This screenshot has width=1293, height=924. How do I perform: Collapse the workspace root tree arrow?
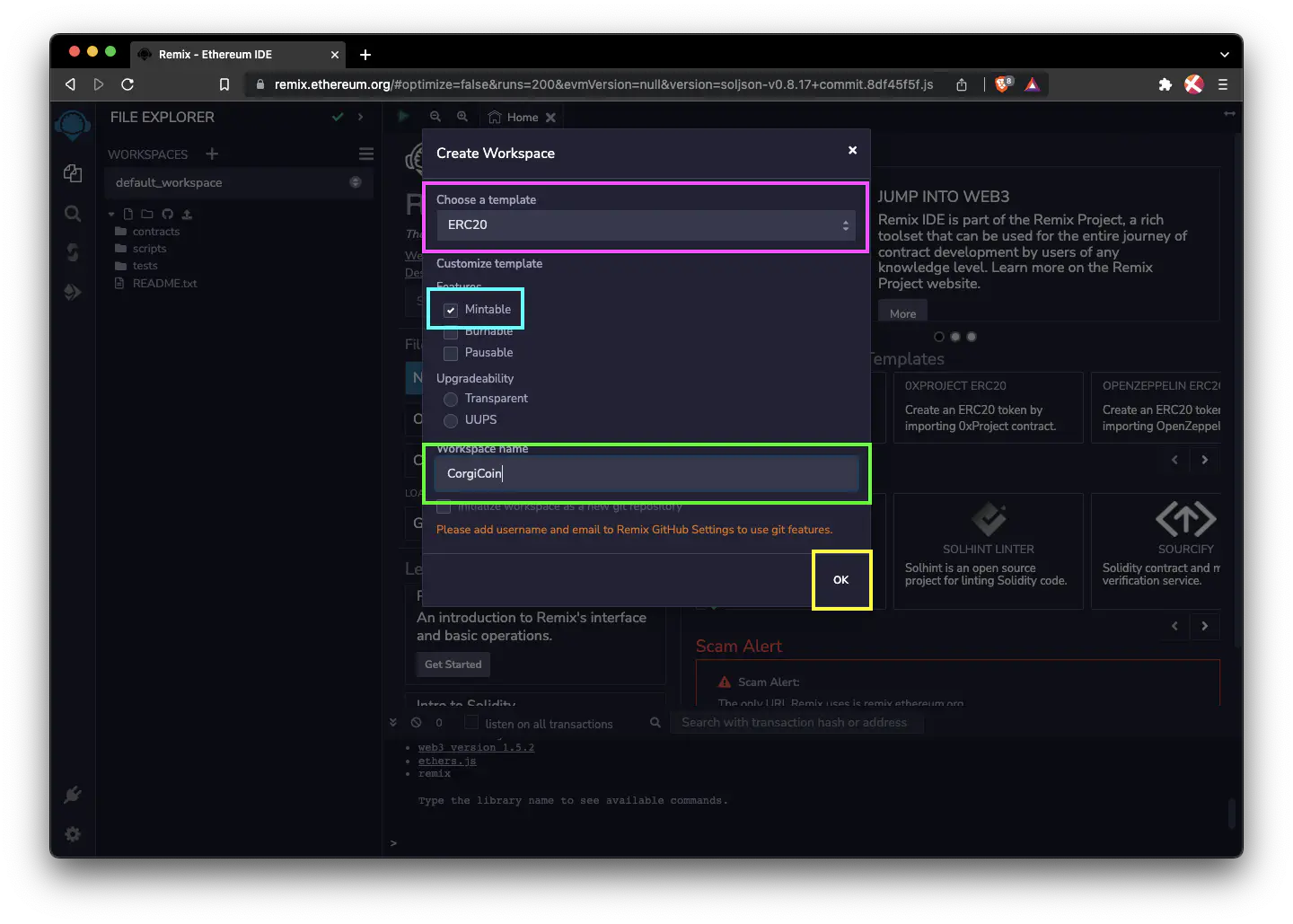(111, 215)
